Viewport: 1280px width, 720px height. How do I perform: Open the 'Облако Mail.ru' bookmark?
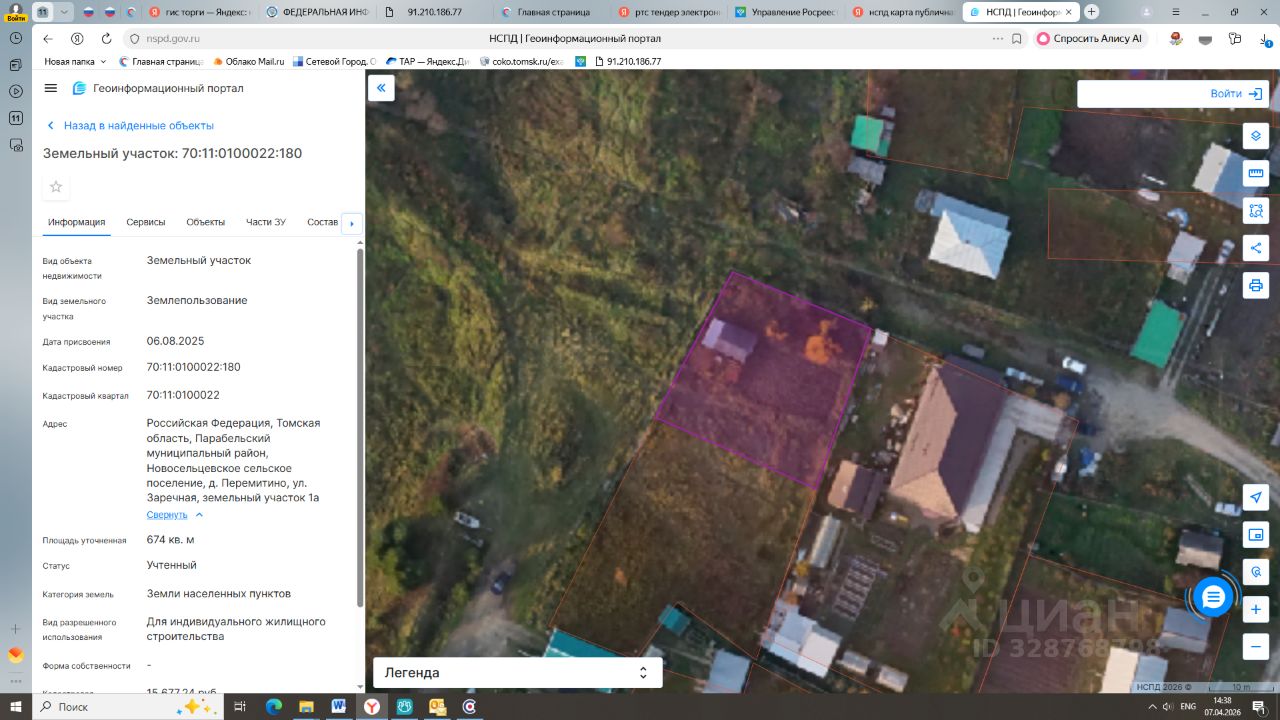[249, 61]
